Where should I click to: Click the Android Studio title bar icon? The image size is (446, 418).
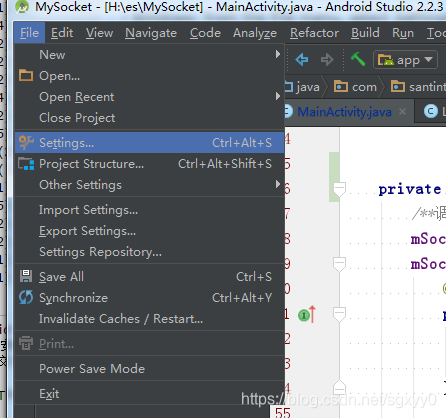(22, 7)
